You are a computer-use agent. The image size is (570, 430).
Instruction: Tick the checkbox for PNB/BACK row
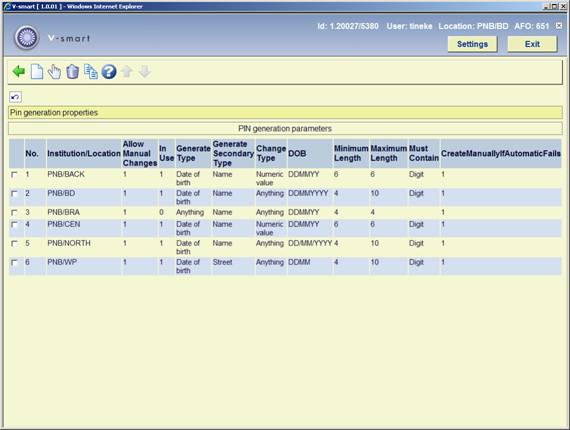pyautogui.click(x=14, y=175)
